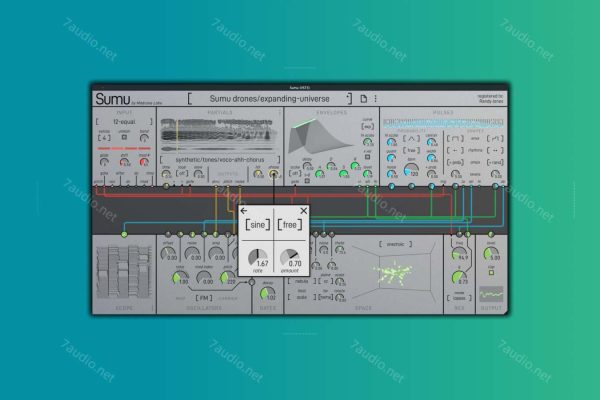Turn the glide knob in Input section
Image resolution: width=600 pixels, height=400 pixels.
coord(104,162)
